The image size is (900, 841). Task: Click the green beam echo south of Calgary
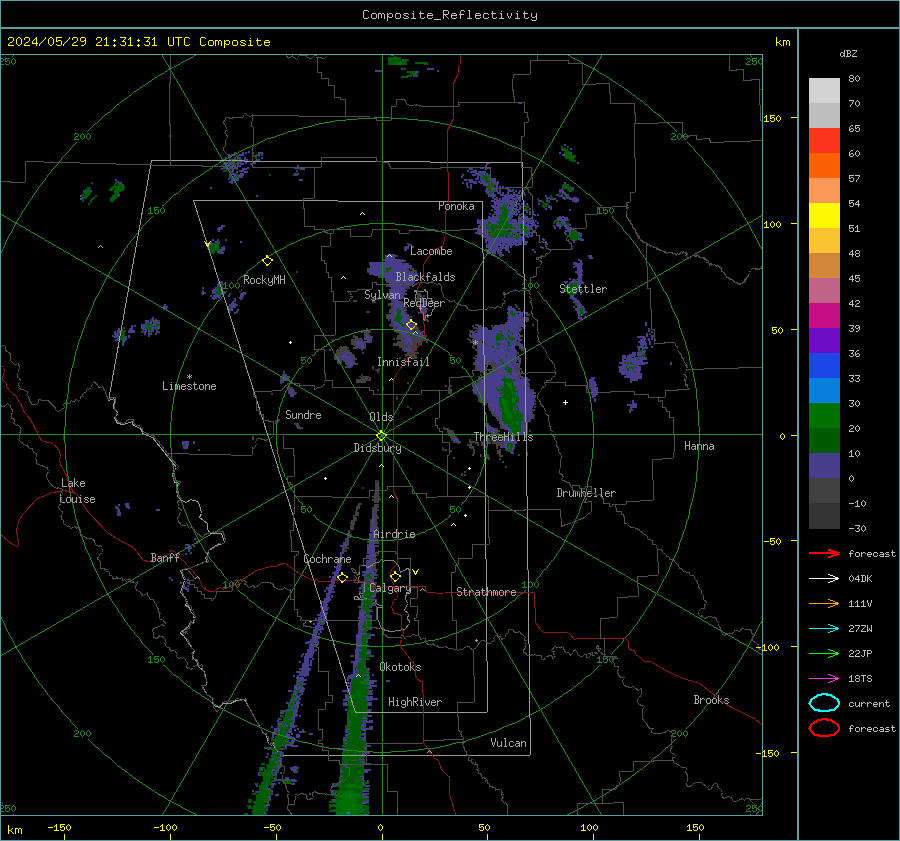[x=352, y=729]
